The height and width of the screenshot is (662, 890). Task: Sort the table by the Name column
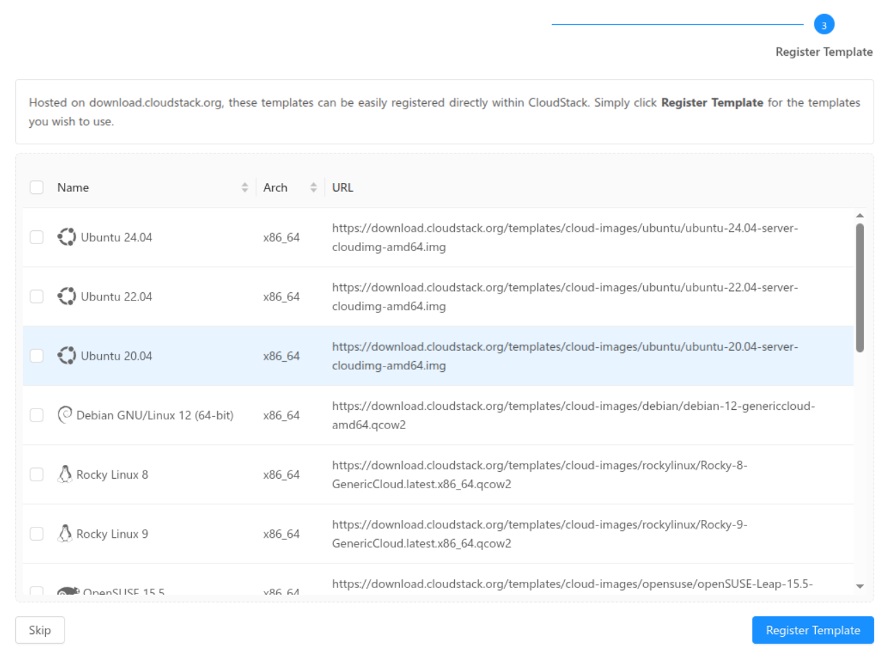(x=244, y=187)
